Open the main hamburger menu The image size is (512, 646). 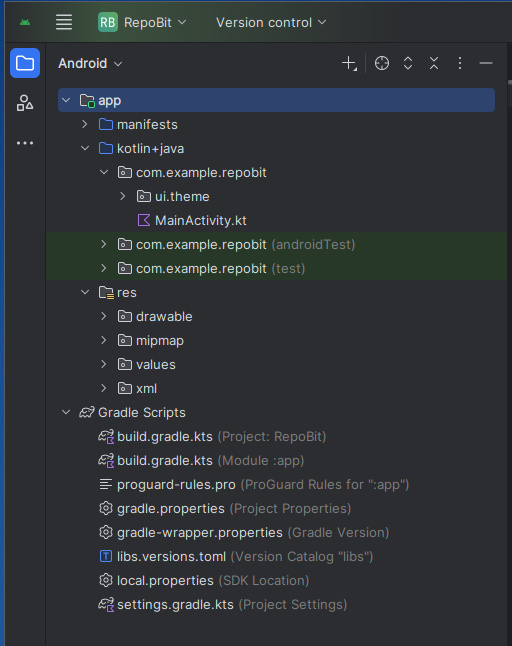64,22
